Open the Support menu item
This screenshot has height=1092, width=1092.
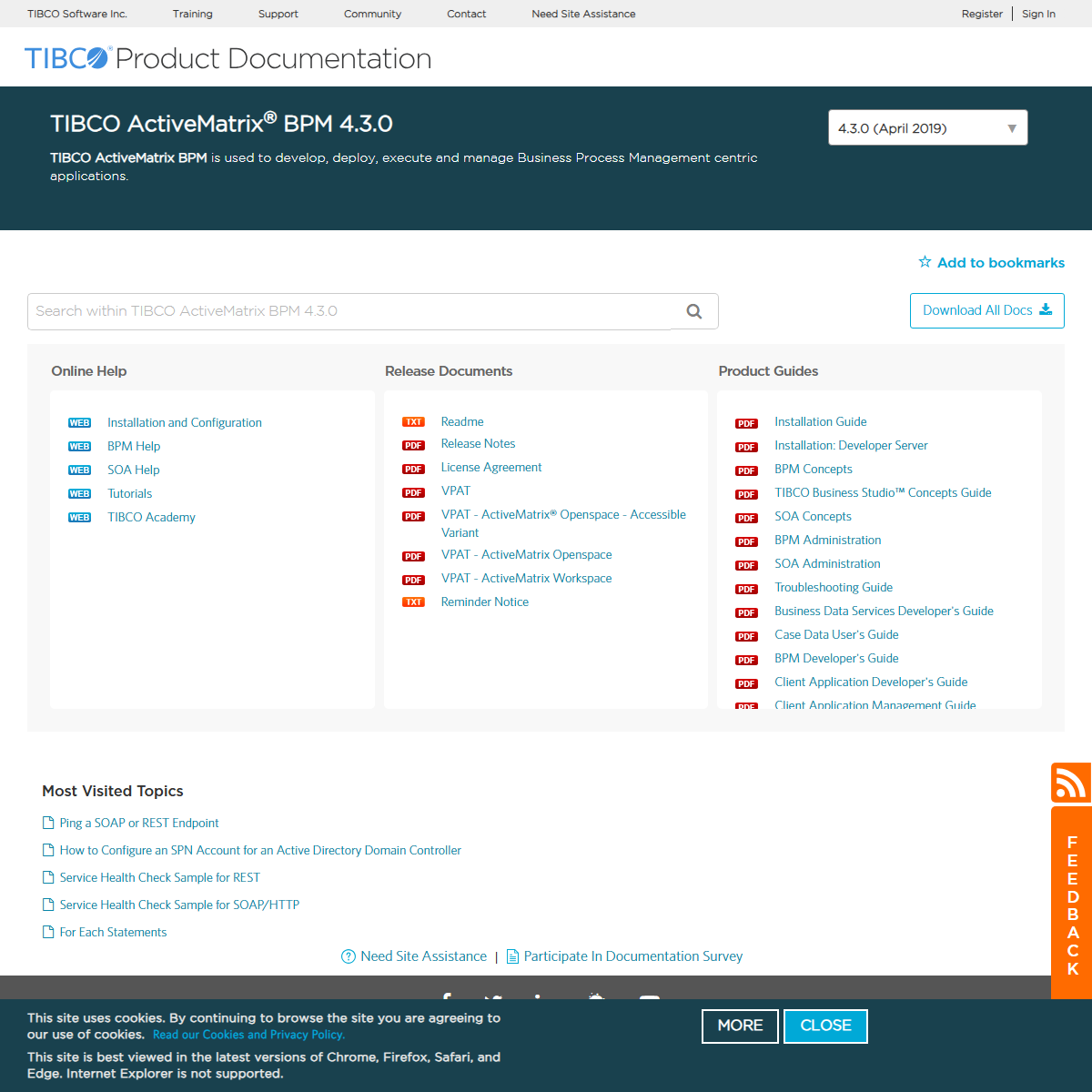coord(278,14)
